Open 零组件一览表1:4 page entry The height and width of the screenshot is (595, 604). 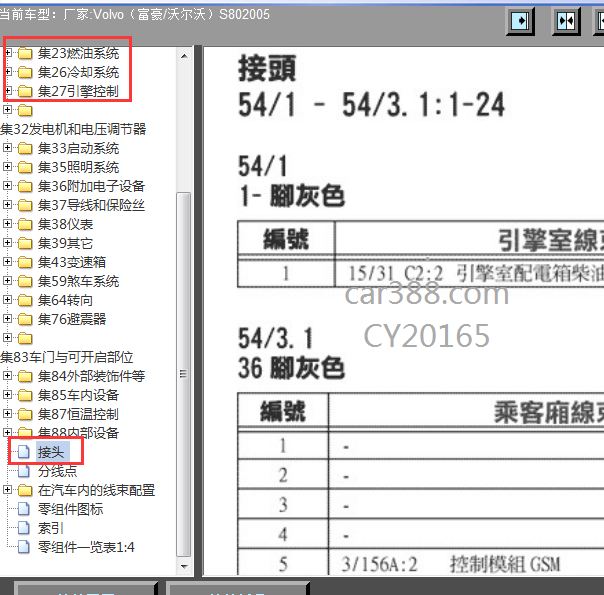86,547
